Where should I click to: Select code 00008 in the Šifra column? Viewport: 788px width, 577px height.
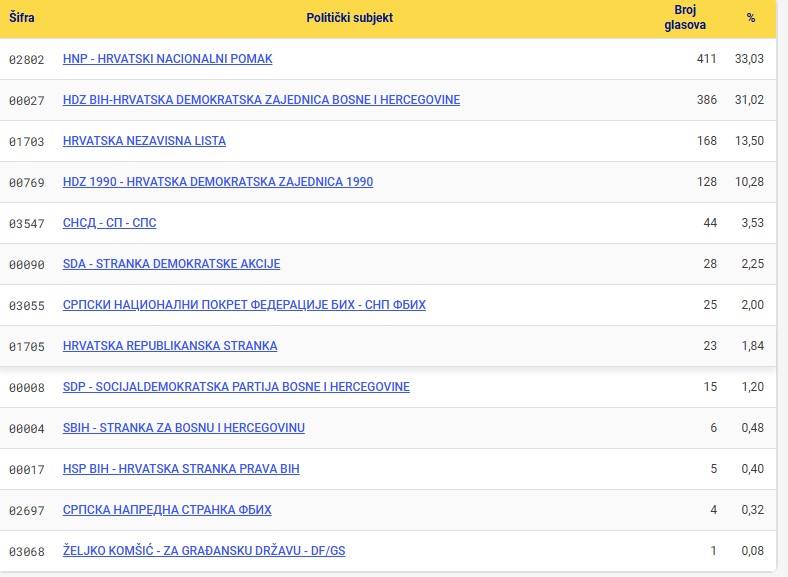tap(27, 388)
